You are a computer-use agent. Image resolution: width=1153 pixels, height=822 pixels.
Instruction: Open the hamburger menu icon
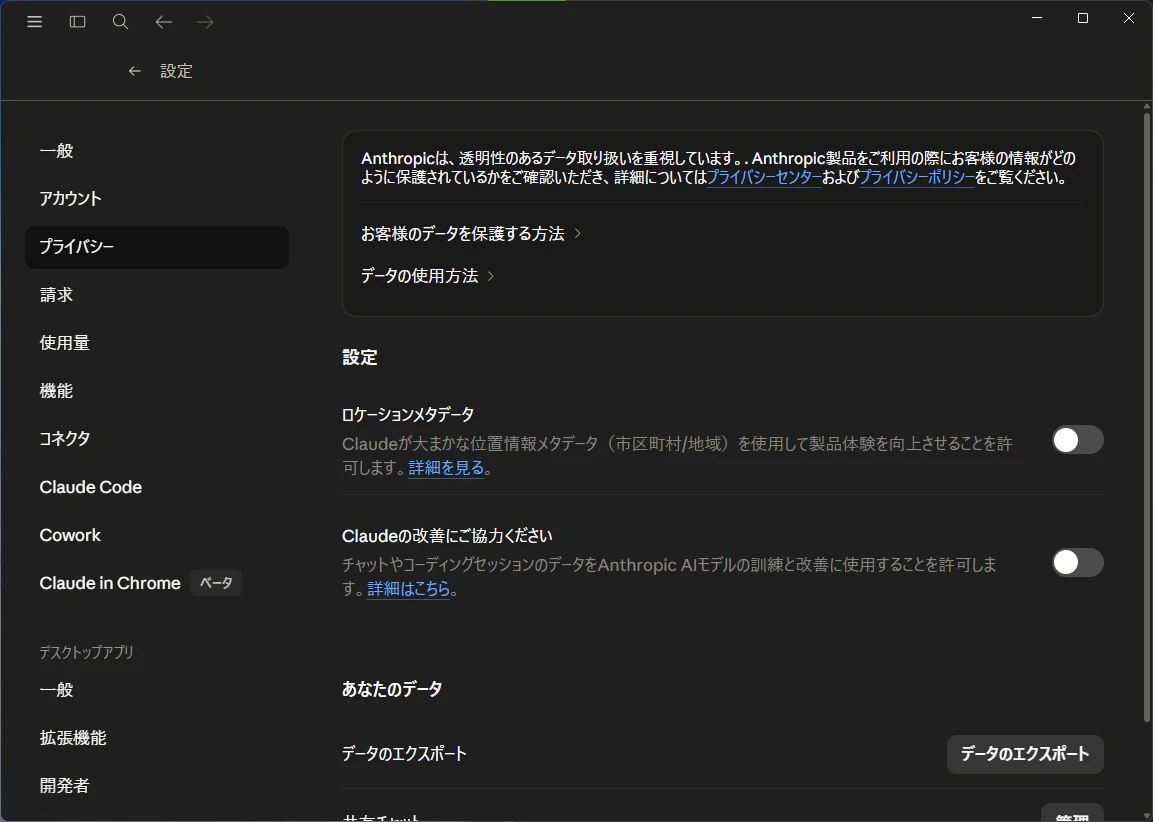[35, 21]
